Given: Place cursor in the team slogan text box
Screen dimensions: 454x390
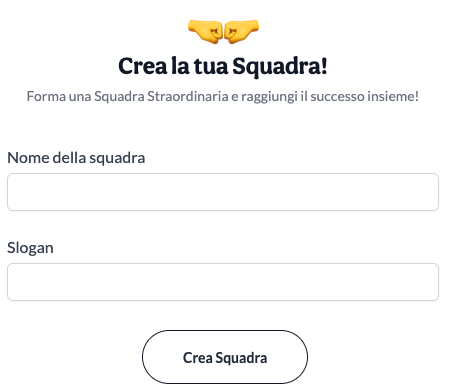Looking at the screenshot, I should pyautogui.click(x=223, y=282).
